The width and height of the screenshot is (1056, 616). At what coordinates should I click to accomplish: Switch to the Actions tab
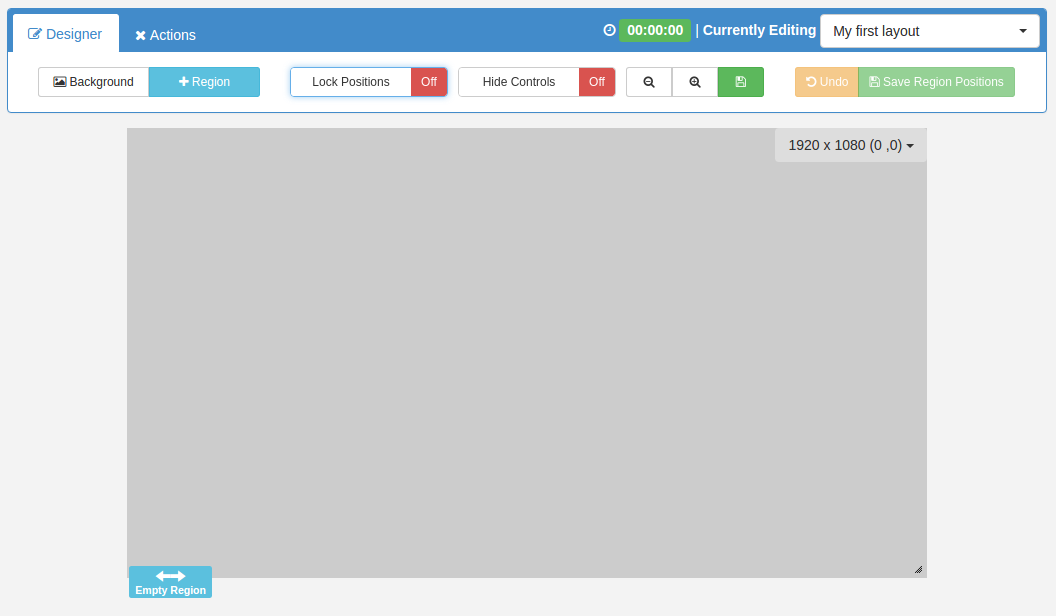point(166,35)
